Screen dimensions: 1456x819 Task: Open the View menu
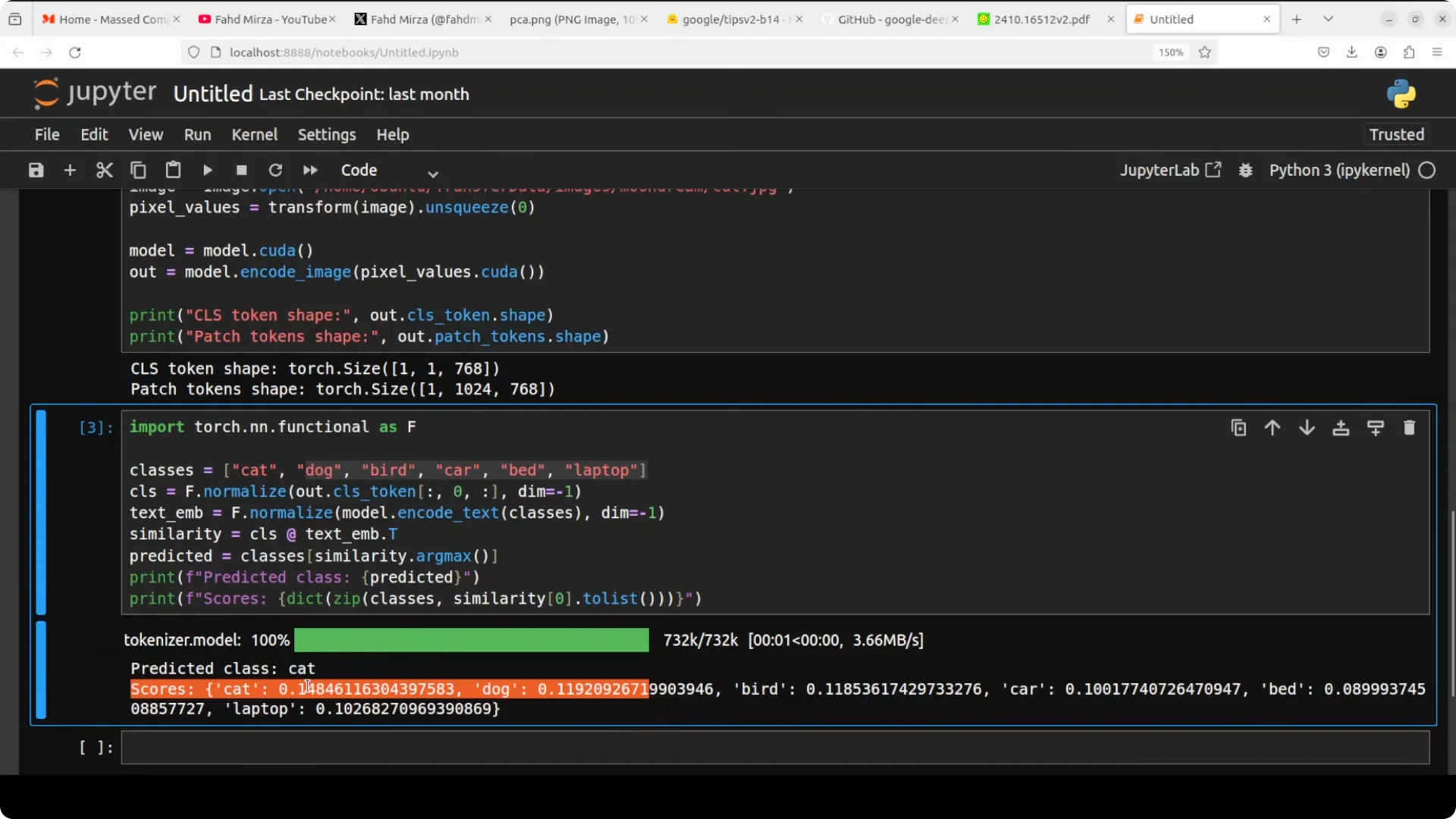[146, 134]
